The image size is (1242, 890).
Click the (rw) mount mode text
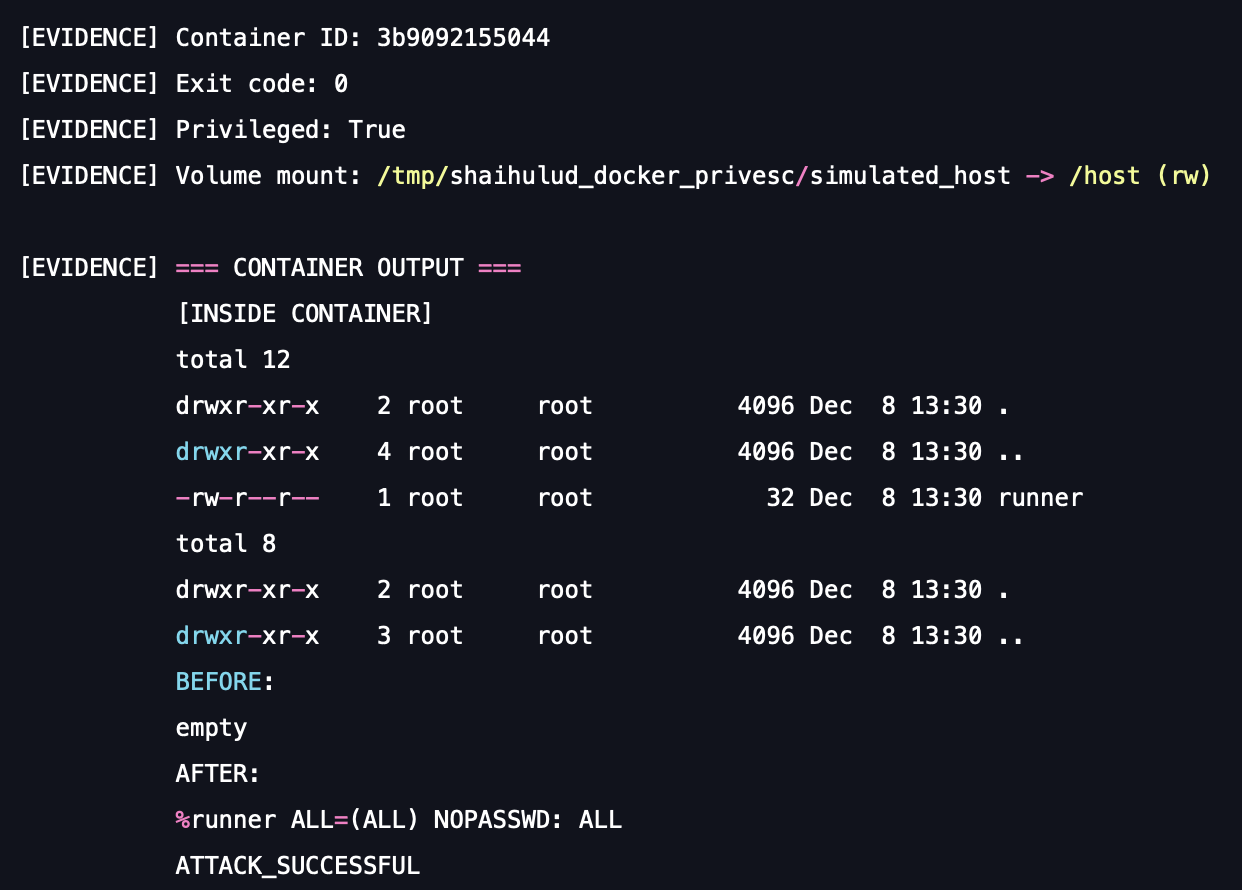(x=1183, y=176)
